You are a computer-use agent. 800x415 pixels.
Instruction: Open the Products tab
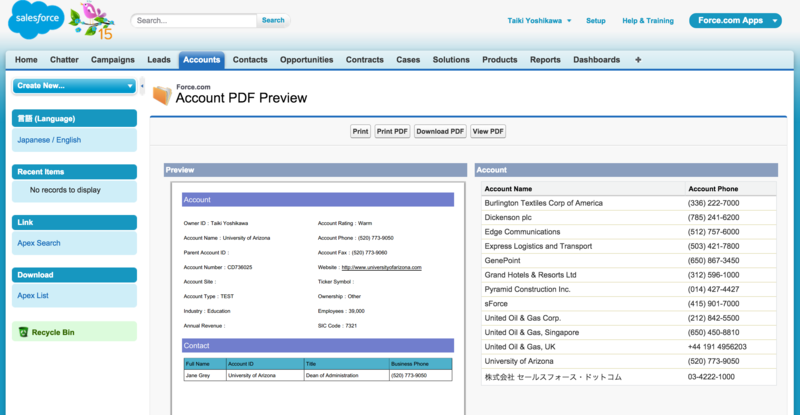click(499, 60)
